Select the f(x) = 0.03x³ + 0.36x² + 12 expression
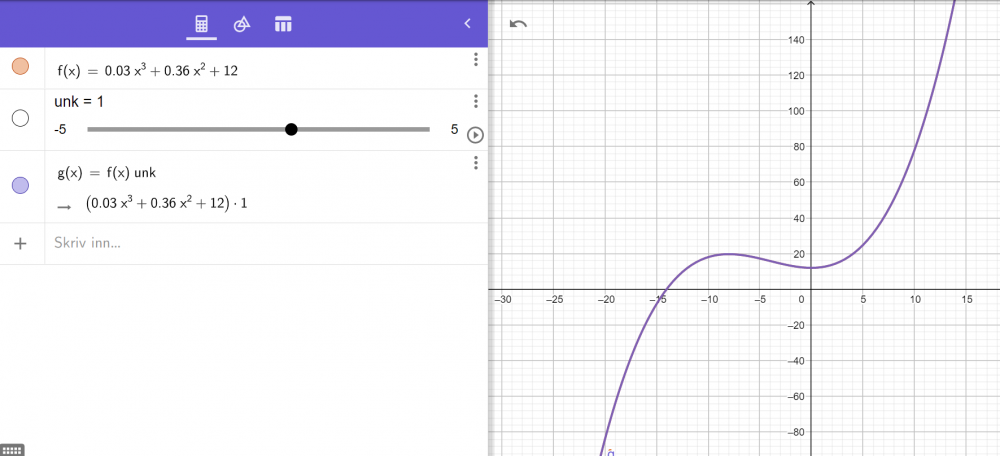The width and height of the screenshot is (1000, 456). point(147,71)
